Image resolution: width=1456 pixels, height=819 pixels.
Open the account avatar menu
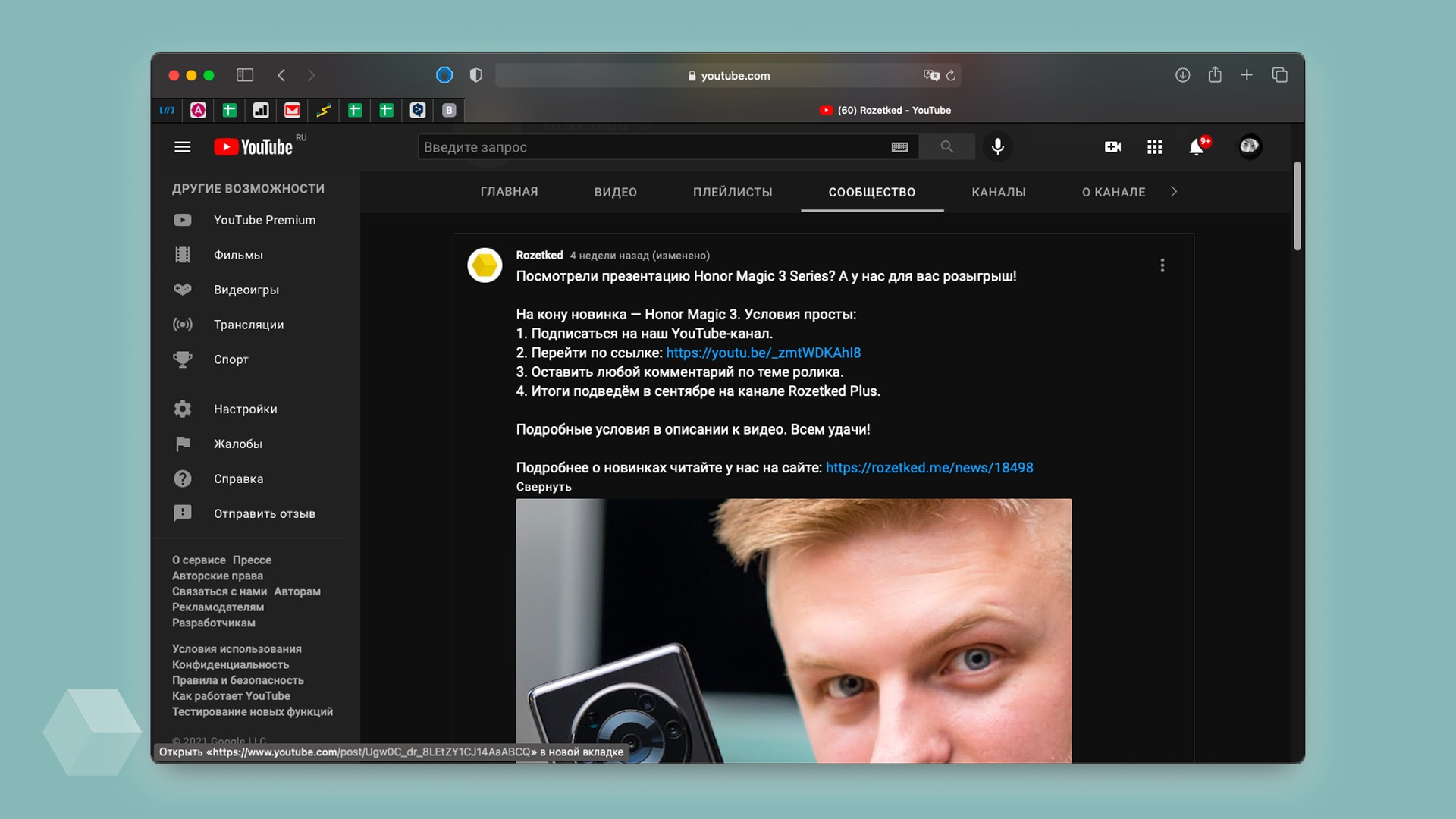[x=1250, y=146]
